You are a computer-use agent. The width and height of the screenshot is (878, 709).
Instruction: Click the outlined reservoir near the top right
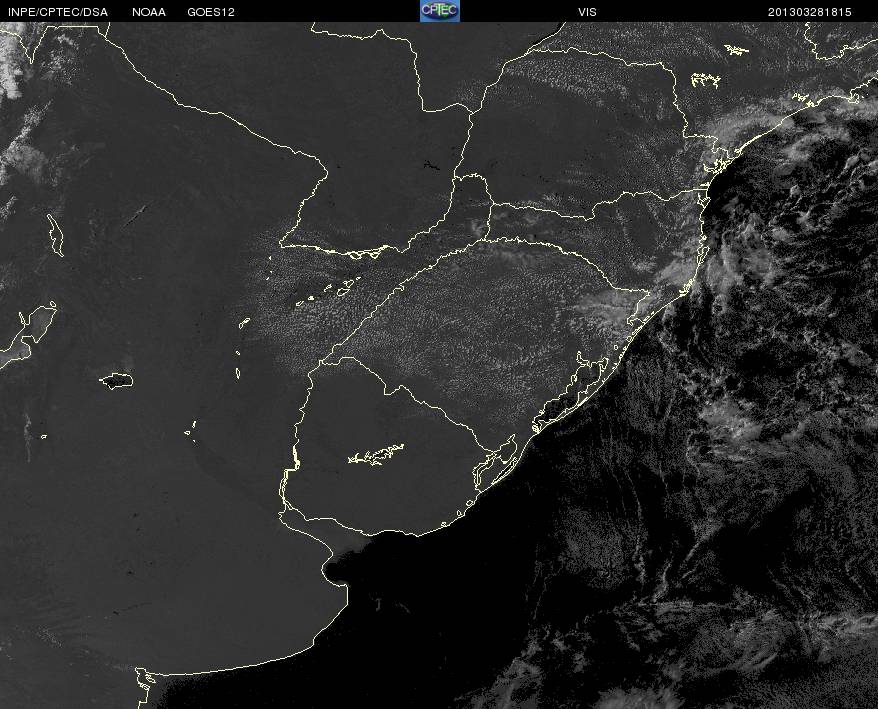pos(706,80)
